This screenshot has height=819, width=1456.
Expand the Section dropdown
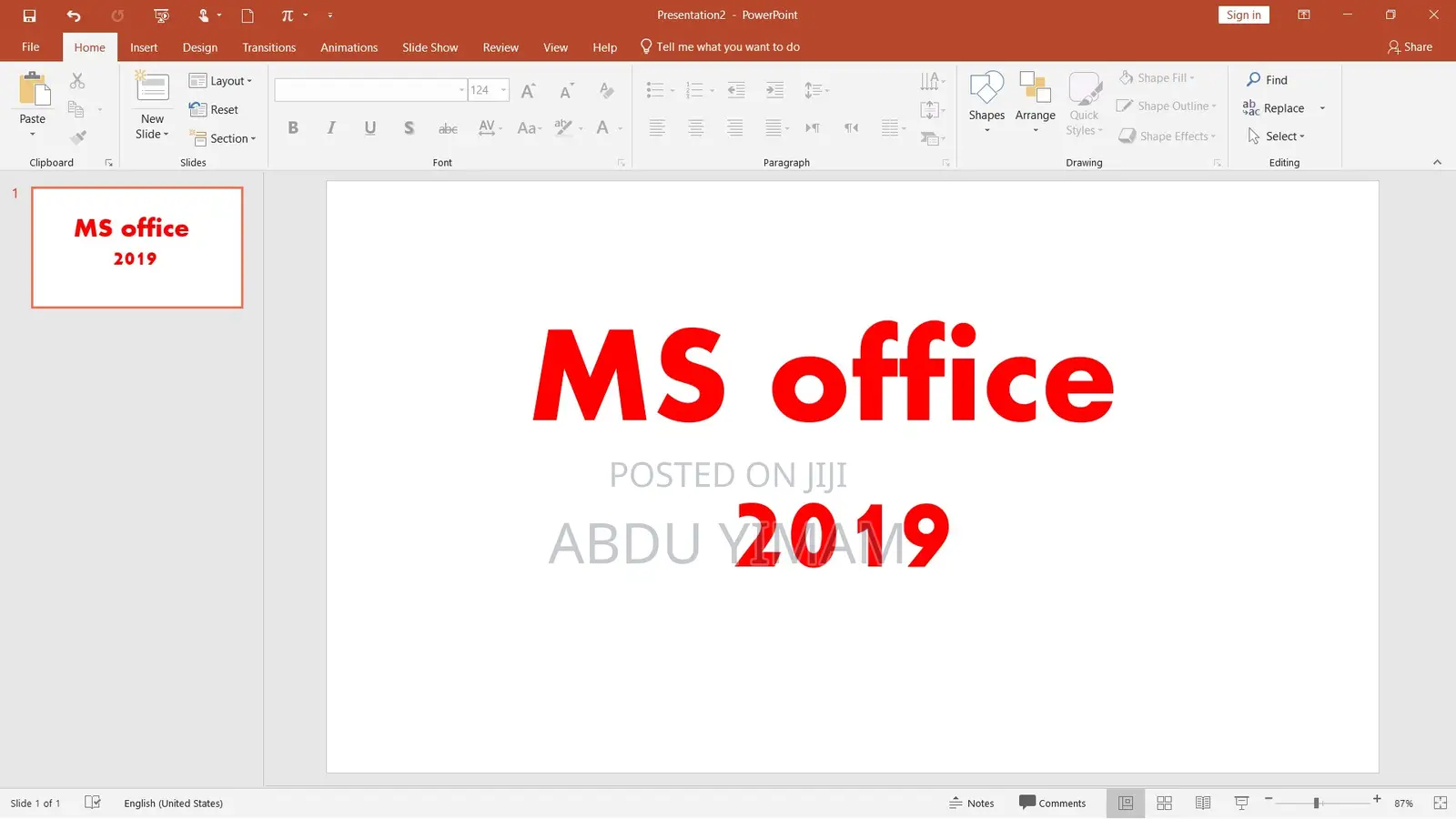click(x=223, y=138)
